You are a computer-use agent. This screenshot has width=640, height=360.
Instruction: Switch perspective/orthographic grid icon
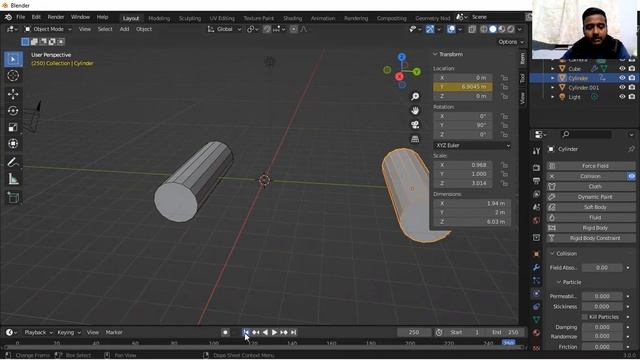pyautogui.click(x=415, y=139)
